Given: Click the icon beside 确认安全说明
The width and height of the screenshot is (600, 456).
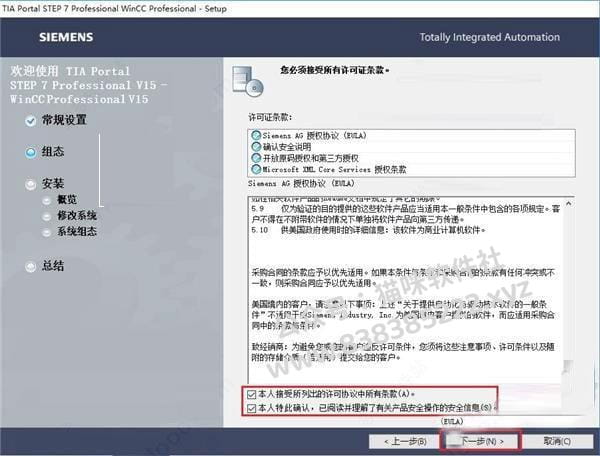Looking at the screenshot, I should pyautogui.click(x=256, y=147).
